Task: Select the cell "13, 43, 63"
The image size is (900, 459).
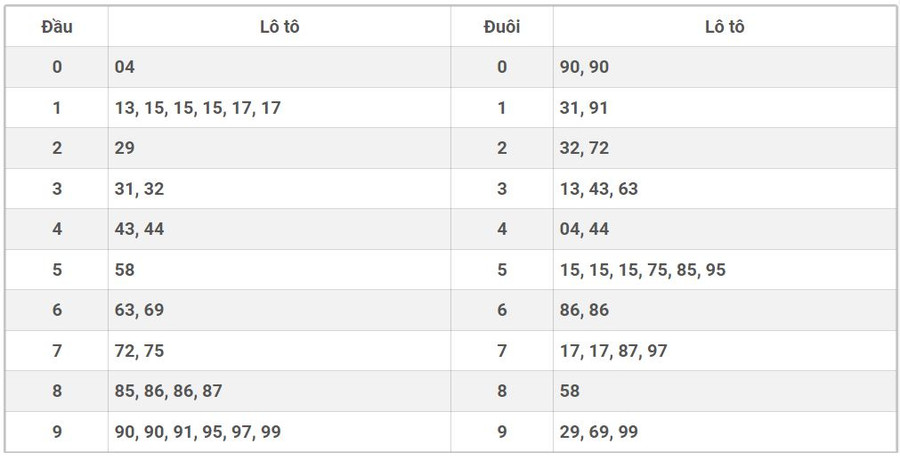Action: click(x=599, y=189)
